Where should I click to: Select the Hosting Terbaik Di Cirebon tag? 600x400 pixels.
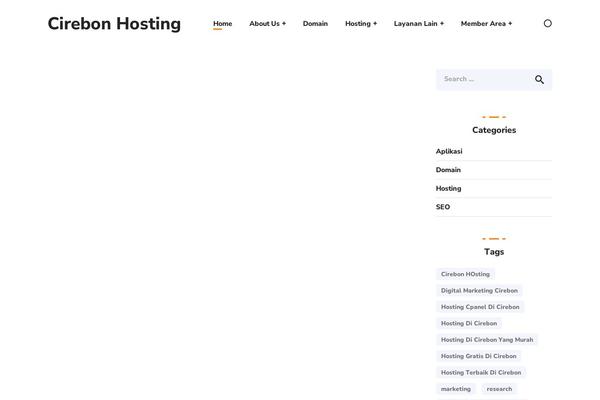click(x=481, y=372)
